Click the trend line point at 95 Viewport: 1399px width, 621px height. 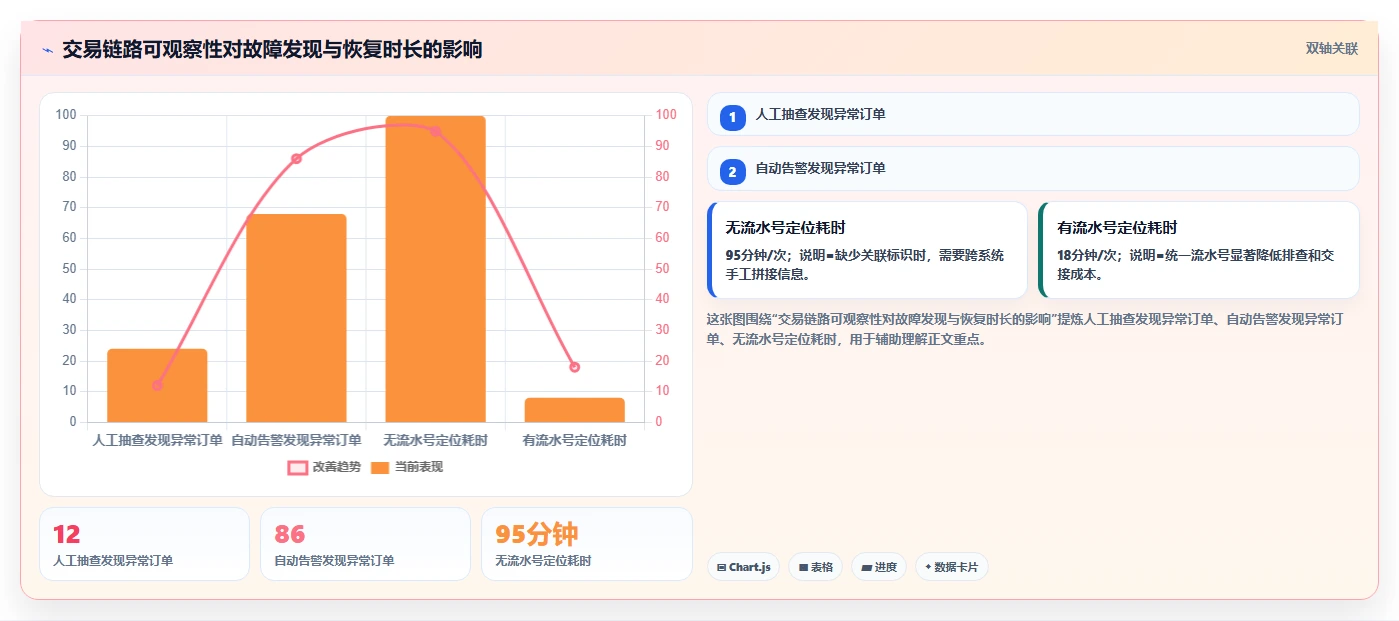tap(435, 131)
